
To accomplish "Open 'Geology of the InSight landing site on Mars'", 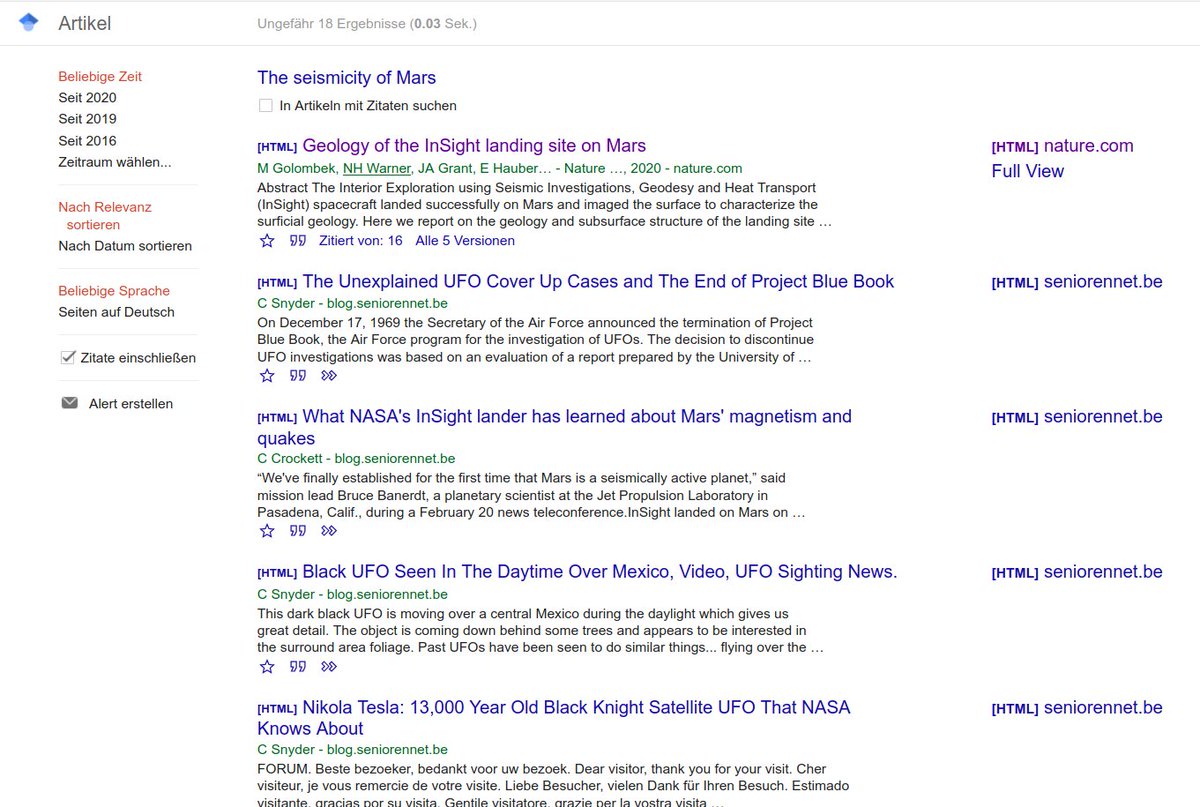I will click(474, 146).
